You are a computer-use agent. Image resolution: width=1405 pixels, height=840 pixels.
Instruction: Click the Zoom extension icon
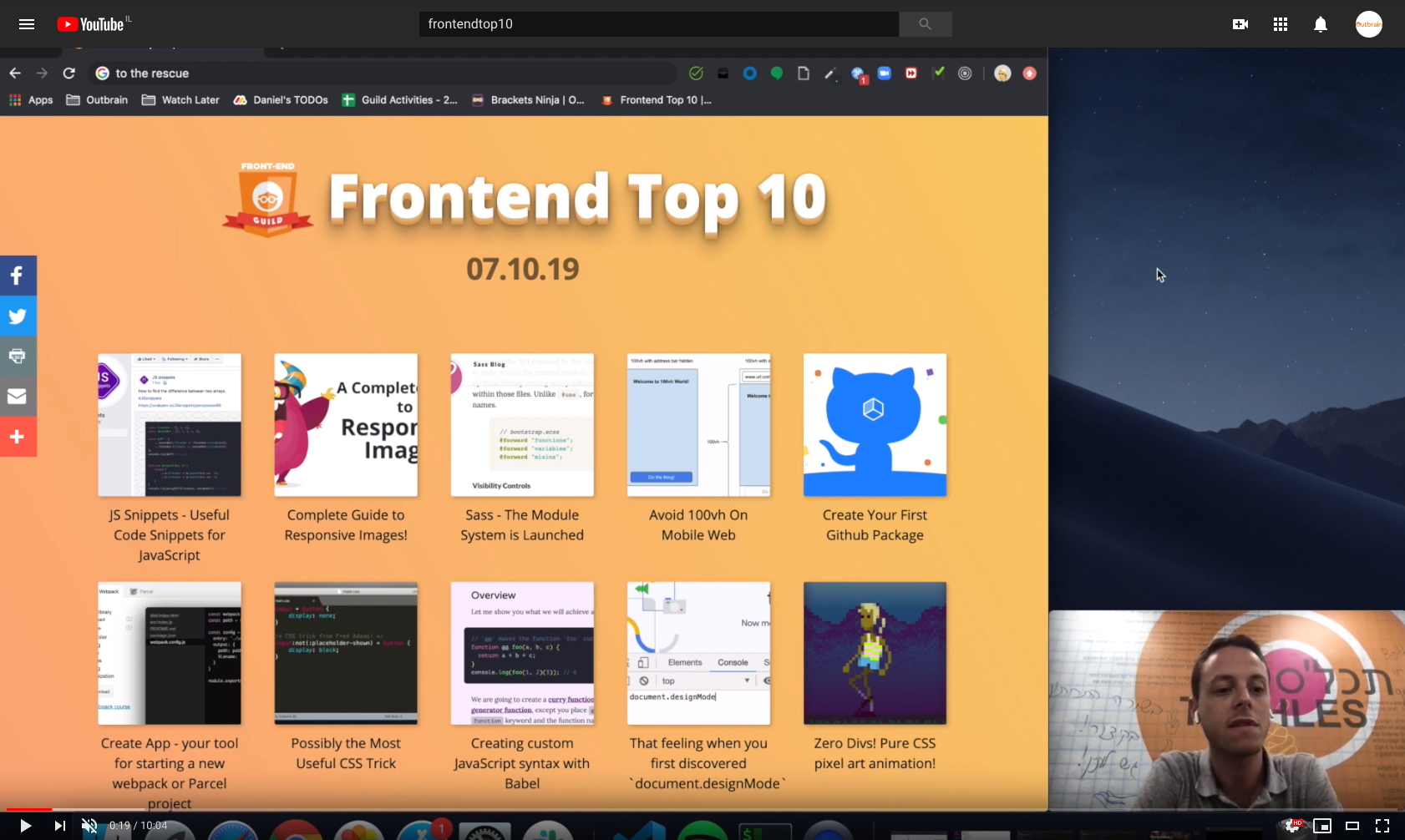885,73
